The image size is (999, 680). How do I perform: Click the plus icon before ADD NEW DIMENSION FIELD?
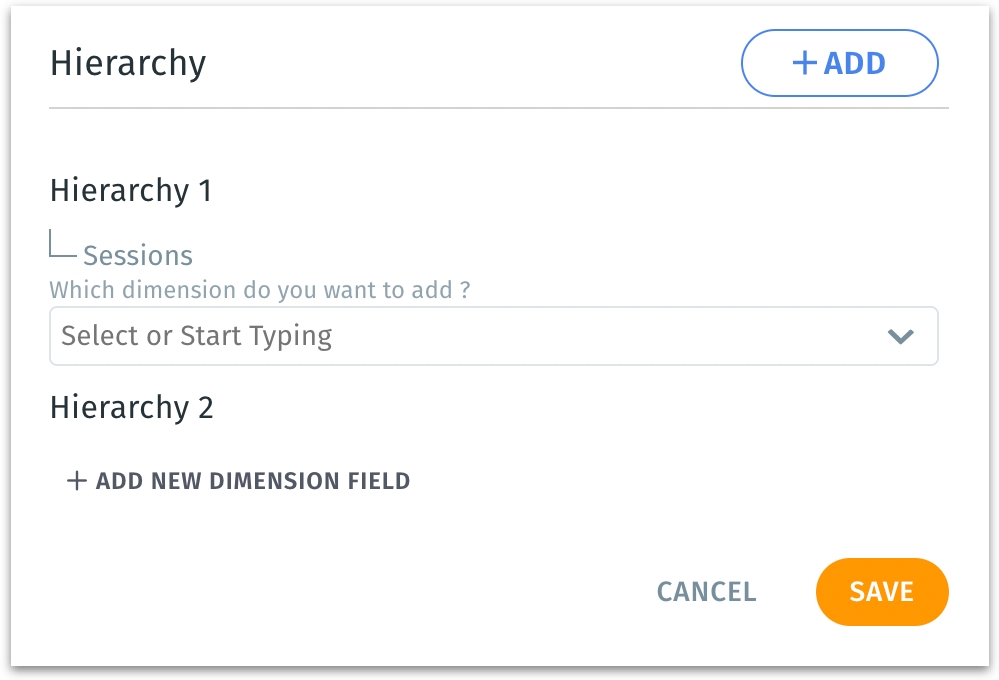pos(76,481)
